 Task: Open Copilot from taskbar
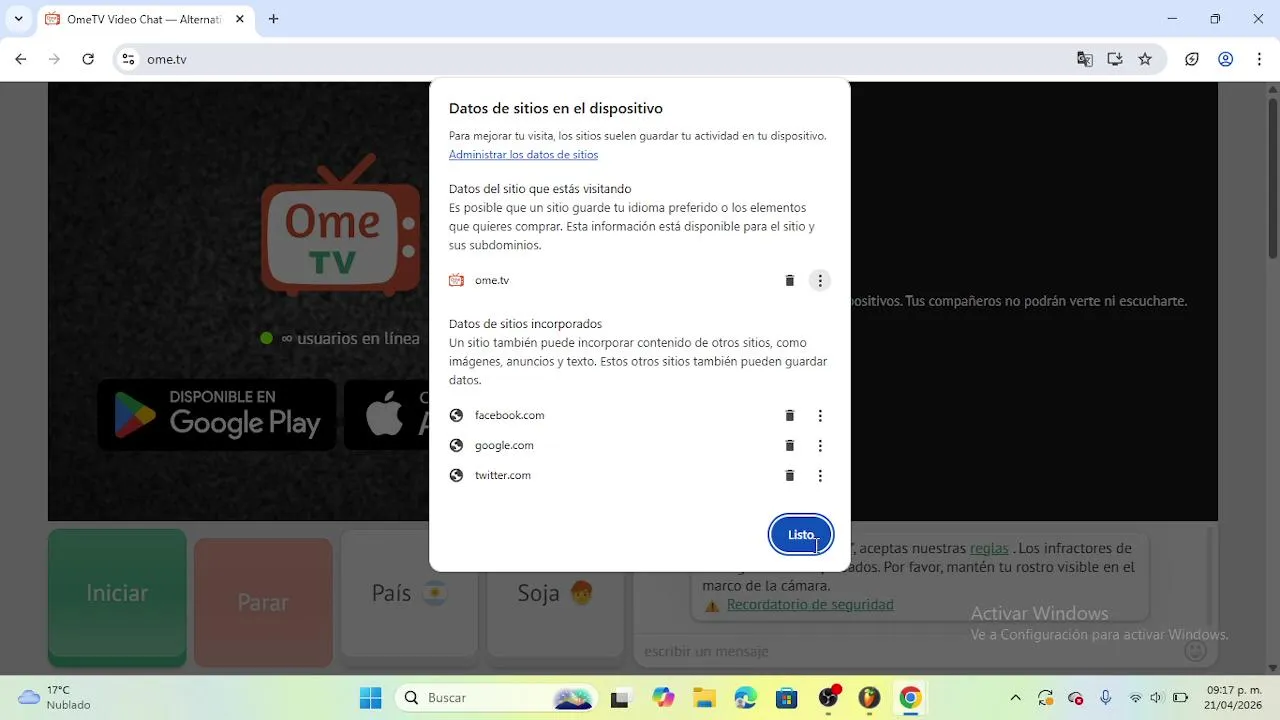[x=663, y=698]
